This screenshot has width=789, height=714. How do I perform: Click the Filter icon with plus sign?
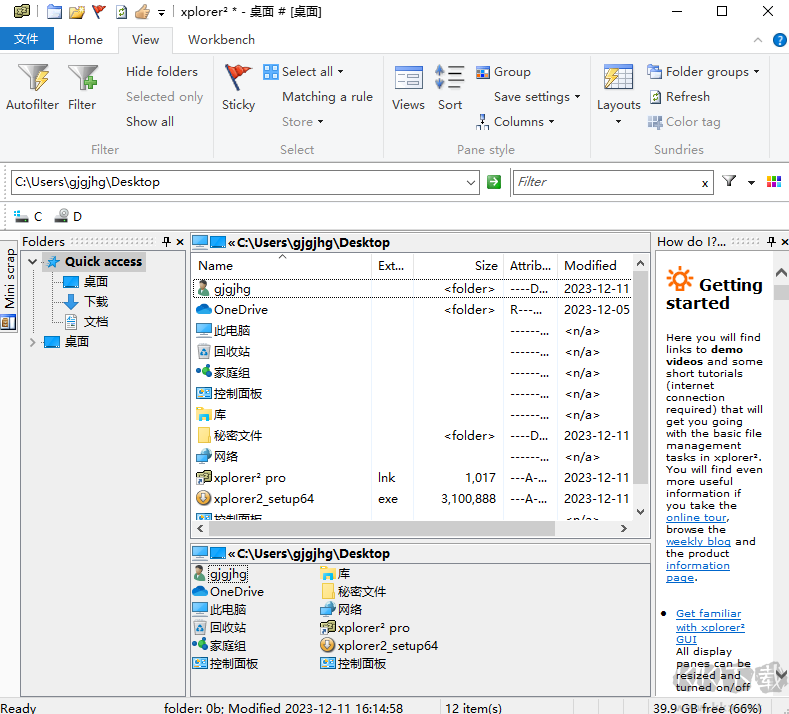[82, 80]
